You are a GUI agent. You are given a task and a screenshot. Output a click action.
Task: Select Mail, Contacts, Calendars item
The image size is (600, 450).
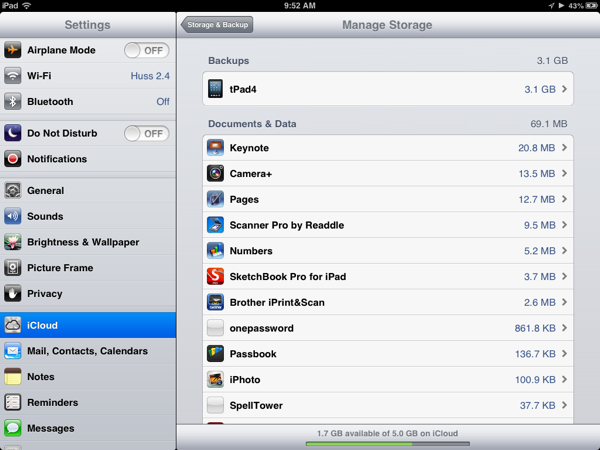pos(88,351)
